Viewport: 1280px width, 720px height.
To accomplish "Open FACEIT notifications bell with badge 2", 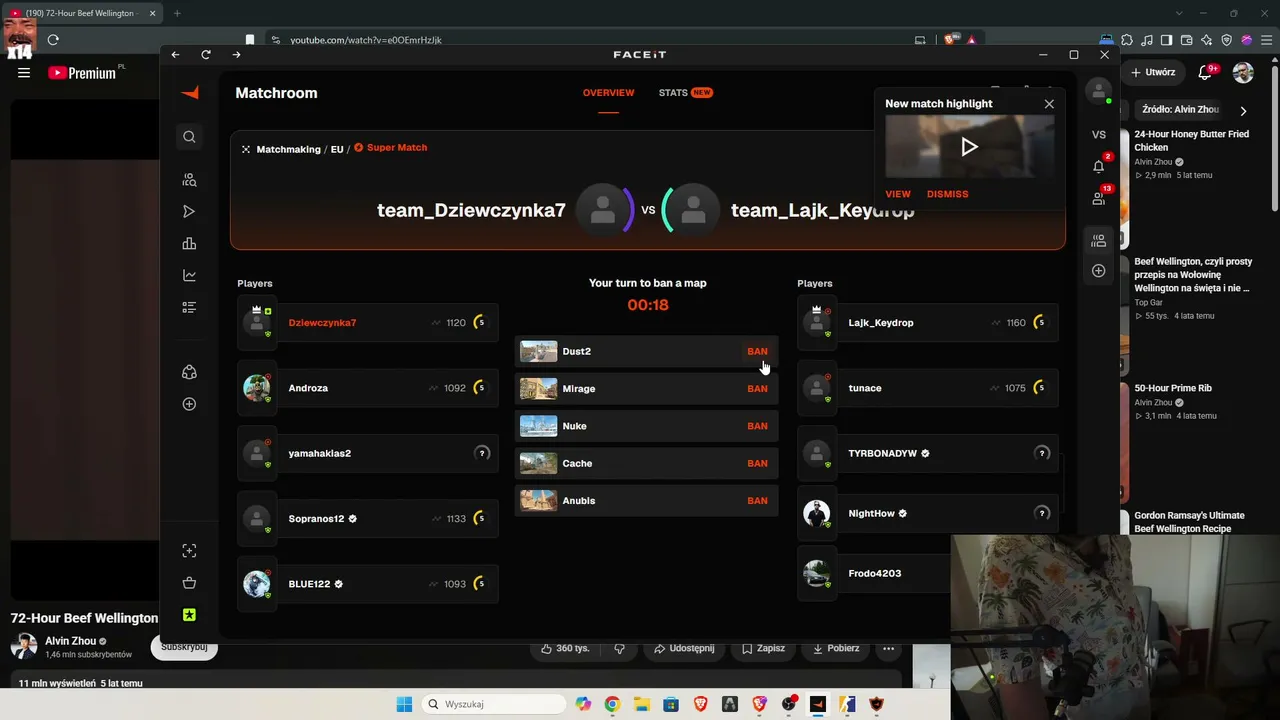I will pos(1099,166).
